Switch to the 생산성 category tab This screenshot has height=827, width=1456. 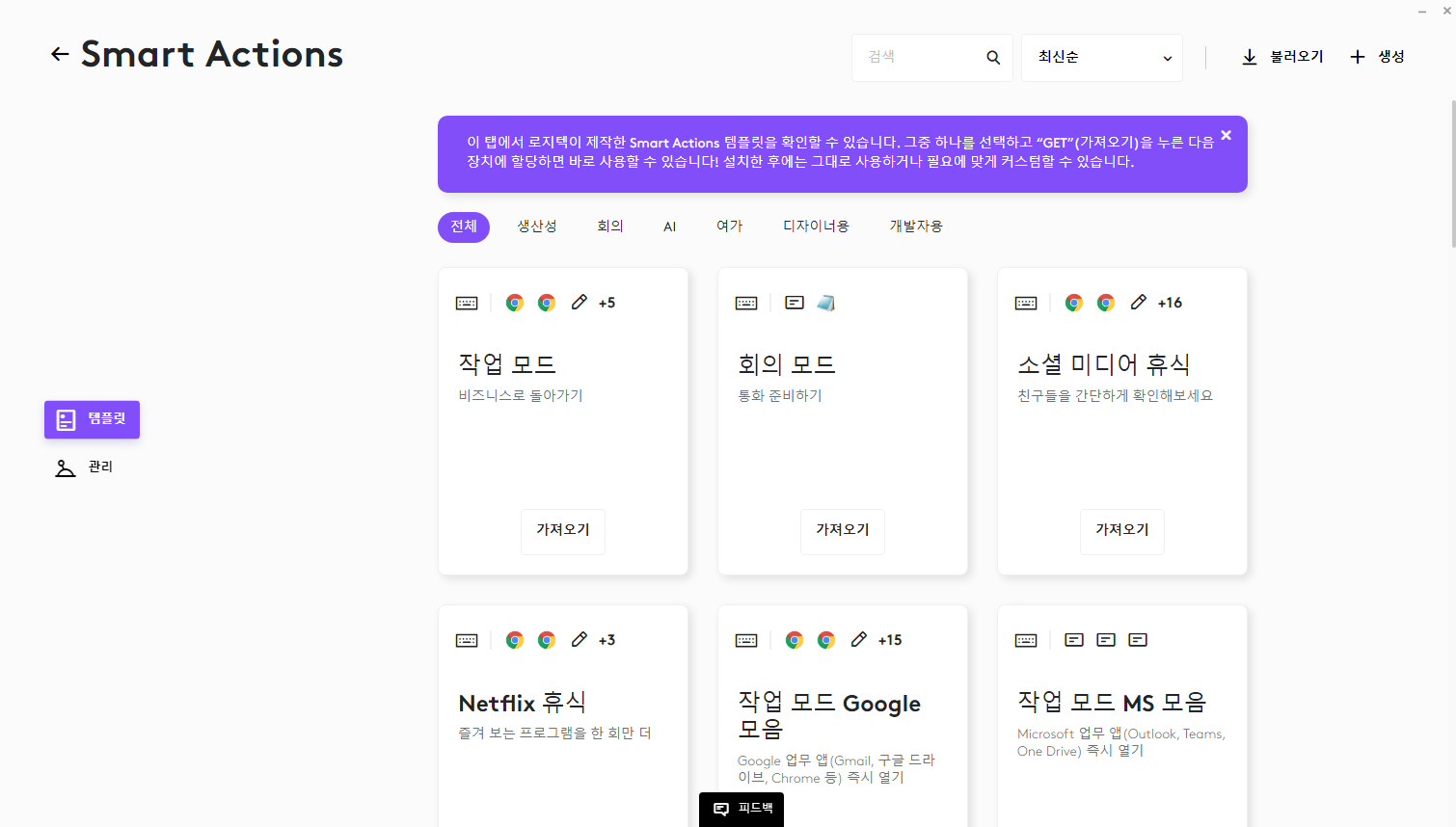click(x=537, y=227)
